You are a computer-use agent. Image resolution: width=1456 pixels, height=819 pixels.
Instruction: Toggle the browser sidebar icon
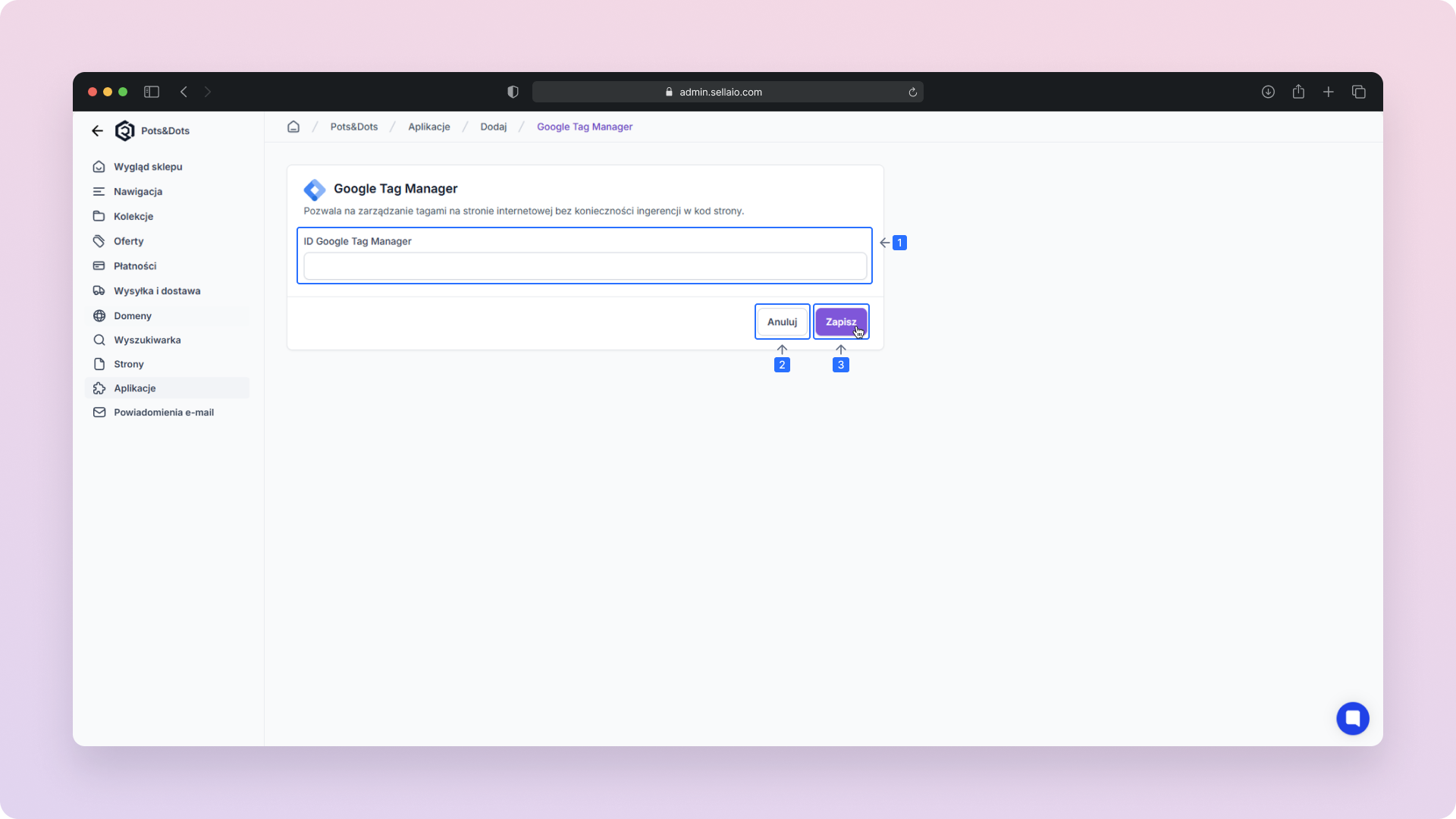point(152,92)
